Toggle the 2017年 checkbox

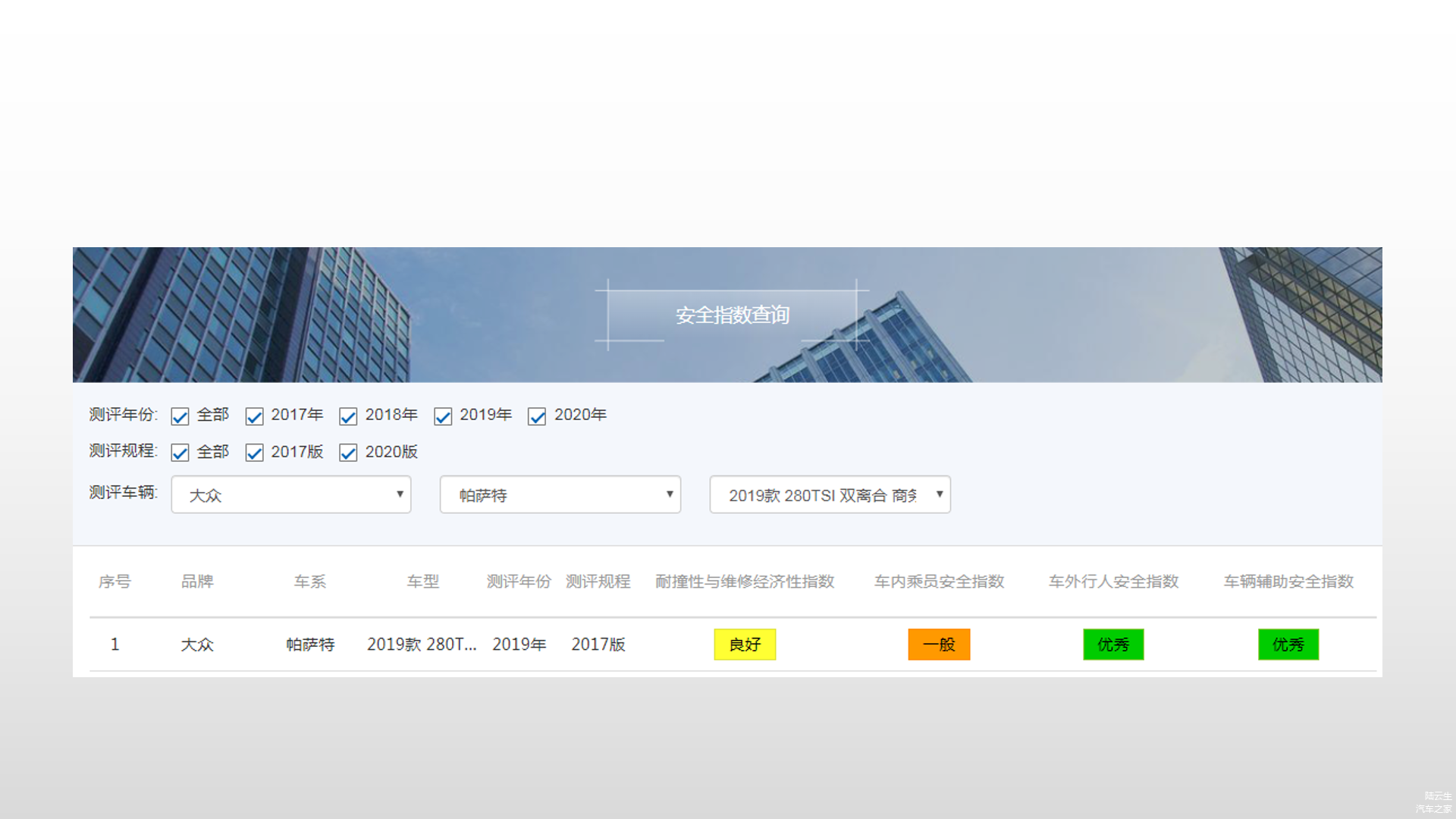coord(255,416)
